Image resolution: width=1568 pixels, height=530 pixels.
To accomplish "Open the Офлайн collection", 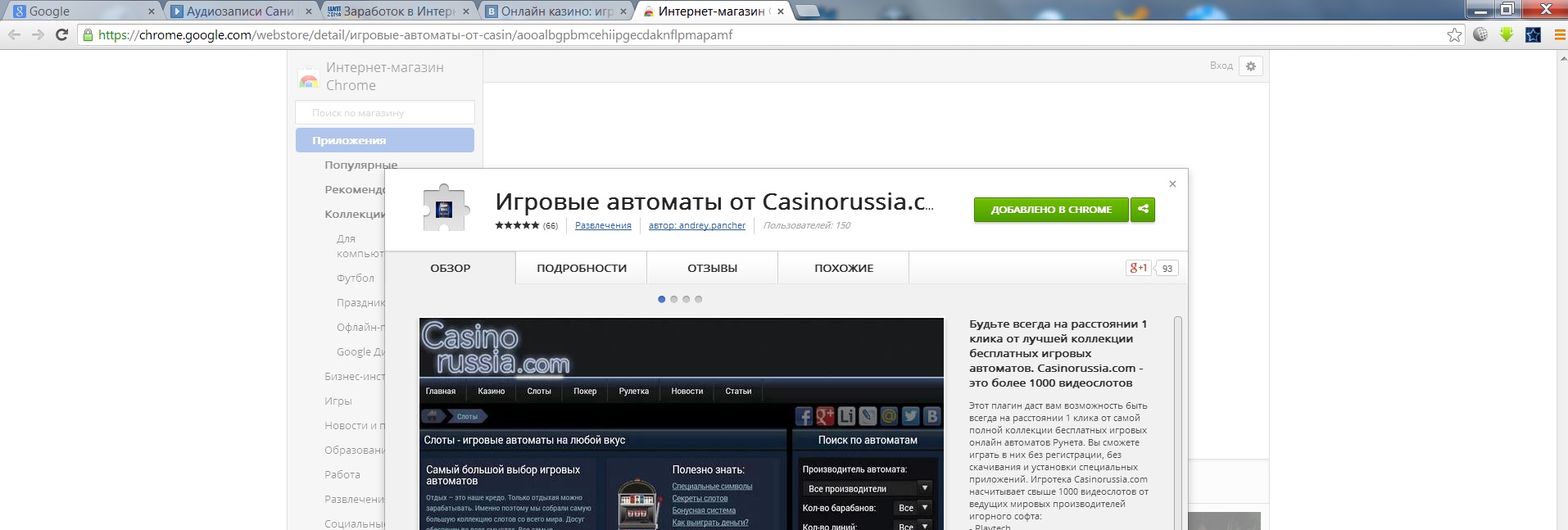I will (360, 327).
